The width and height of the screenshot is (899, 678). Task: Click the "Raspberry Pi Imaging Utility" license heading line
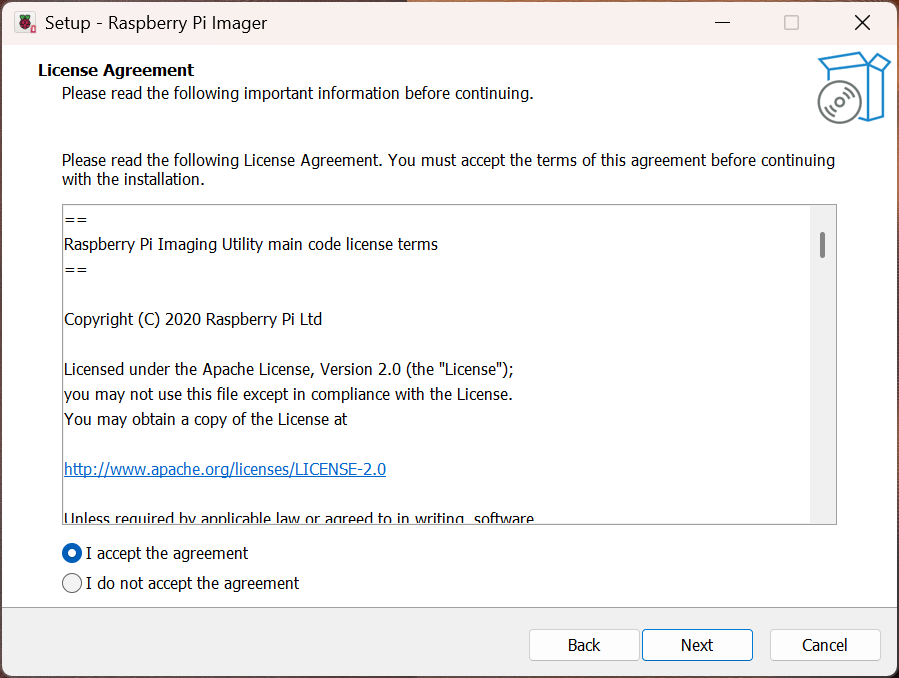click(251, 244)
